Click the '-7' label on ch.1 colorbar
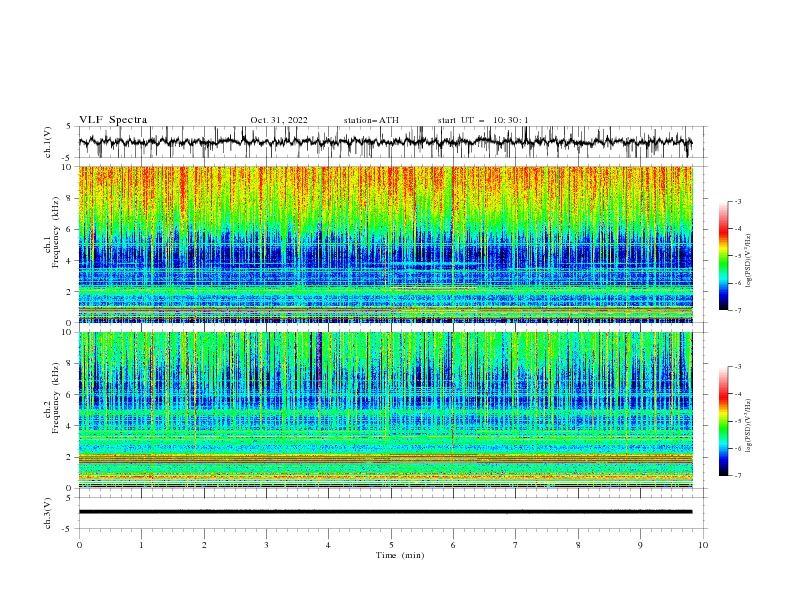This screenshot has width=792, height=612. click(x=737, y=310)
